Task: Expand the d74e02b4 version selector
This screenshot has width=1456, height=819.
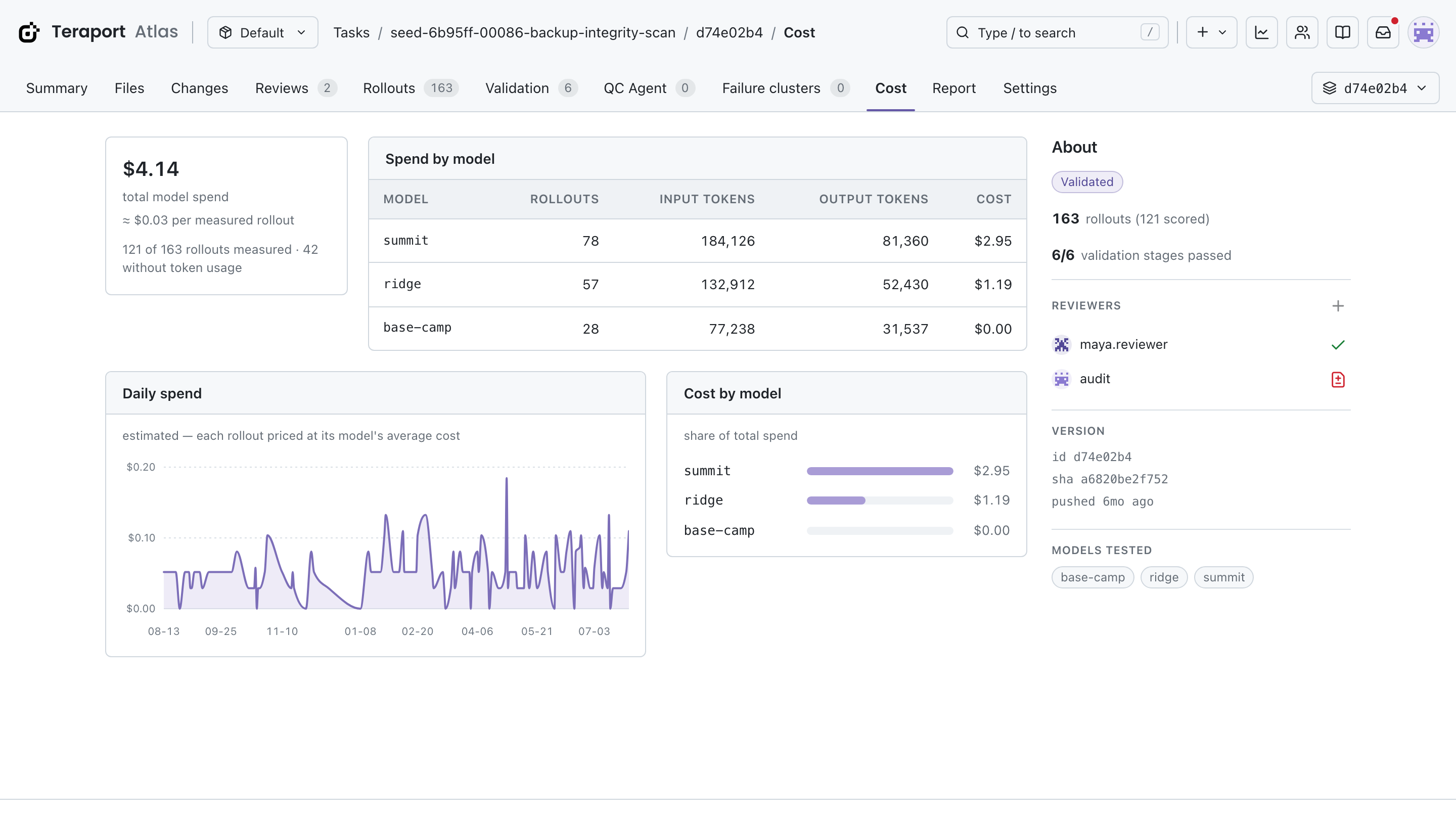Action: click(x=1375, y=87)
